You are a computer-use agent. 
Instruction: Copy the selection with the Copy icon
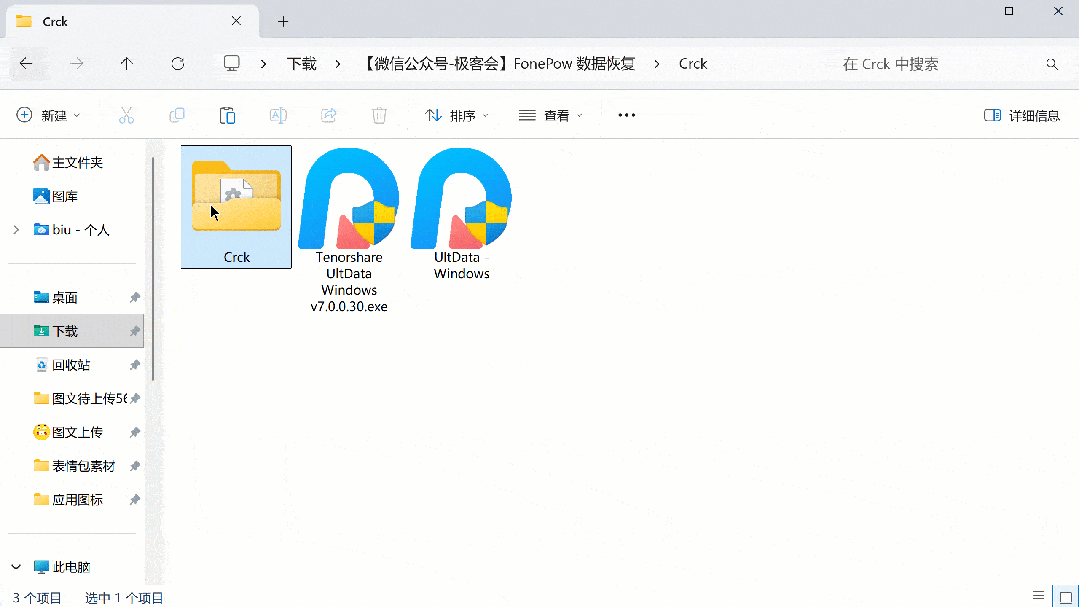point(177,115)
